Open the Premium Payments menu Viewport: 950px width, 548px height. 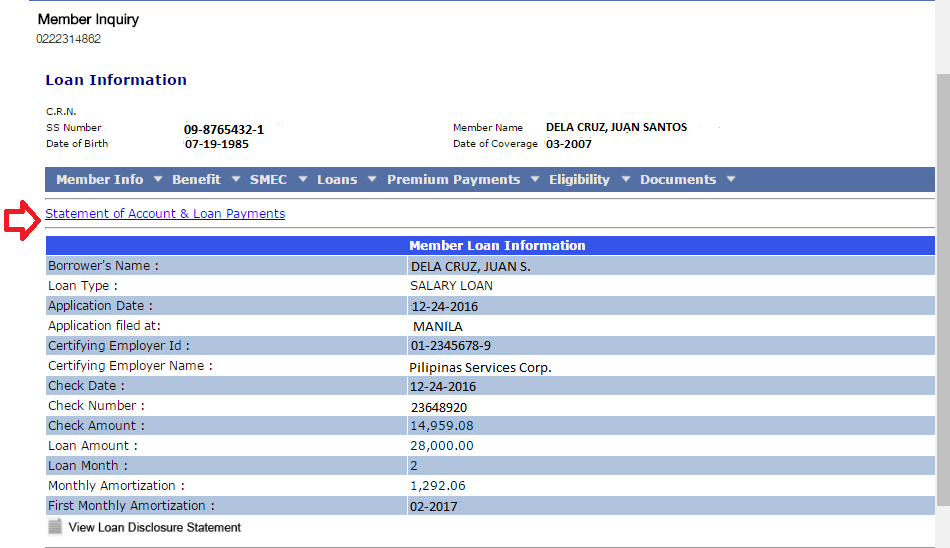pos(453,180)
